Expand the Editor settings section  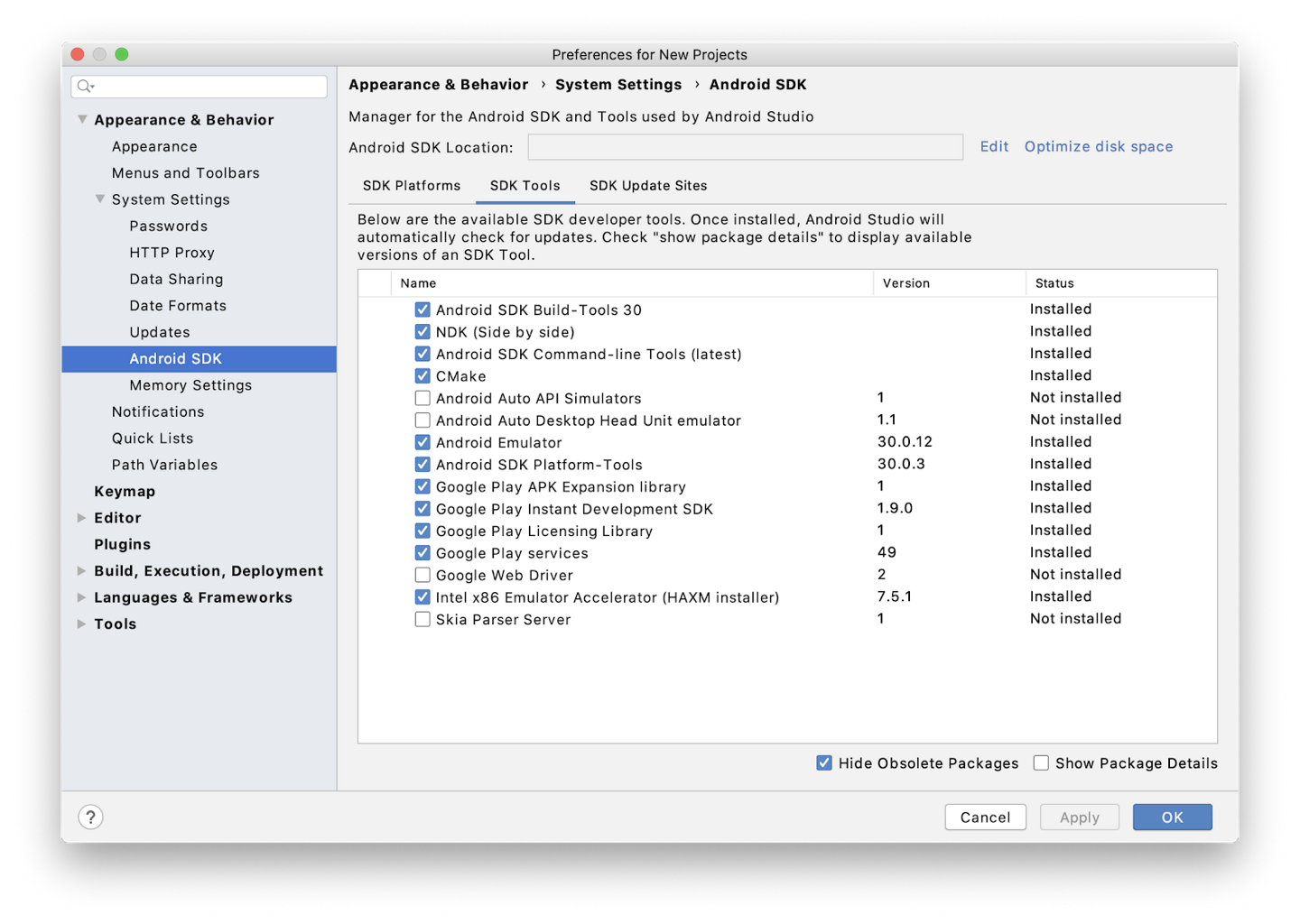(x=82, y=518)
